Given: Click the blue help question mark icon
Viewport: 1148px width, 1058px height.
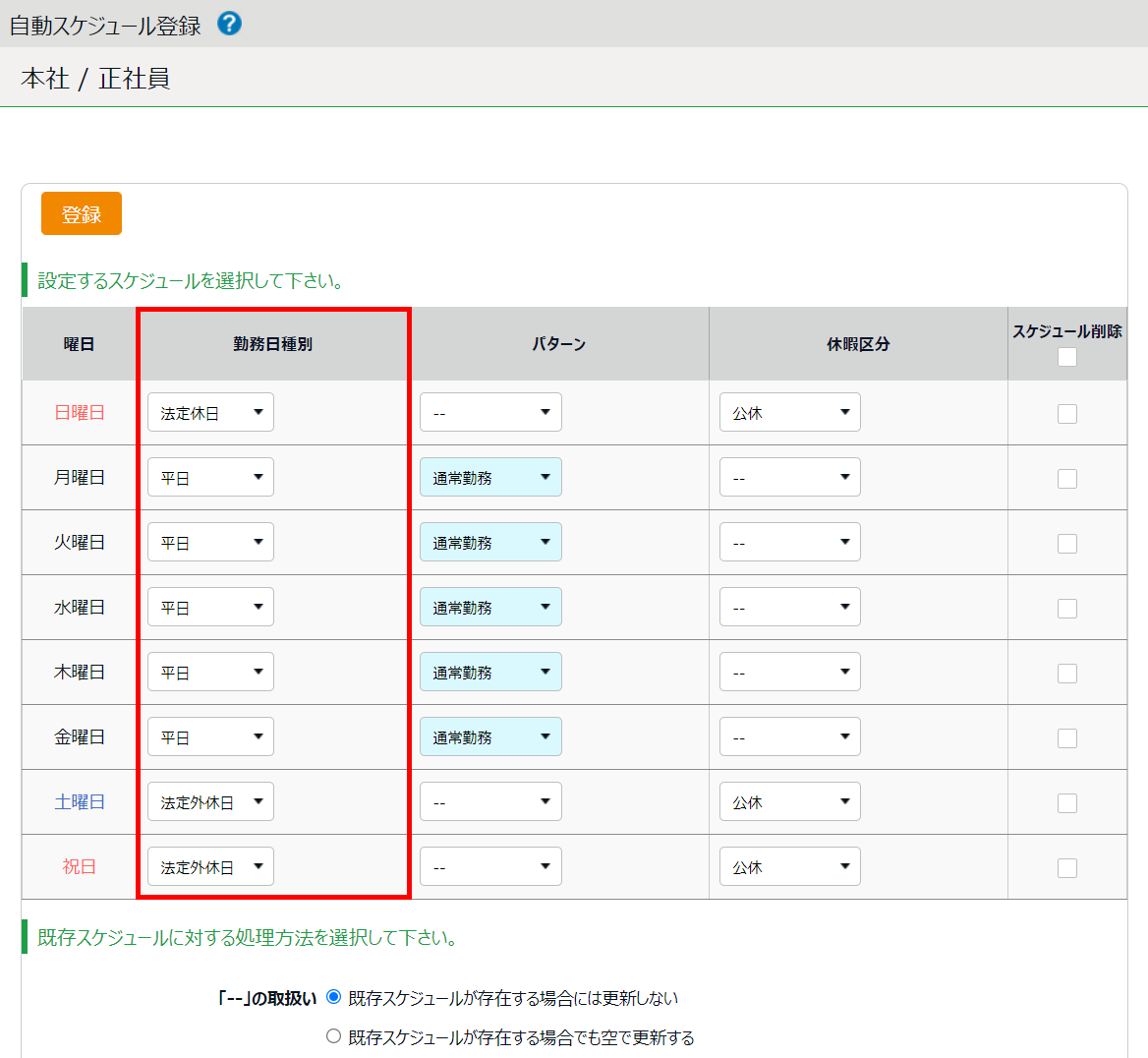Looking at the screenshot, I should (x=229, y=24).
